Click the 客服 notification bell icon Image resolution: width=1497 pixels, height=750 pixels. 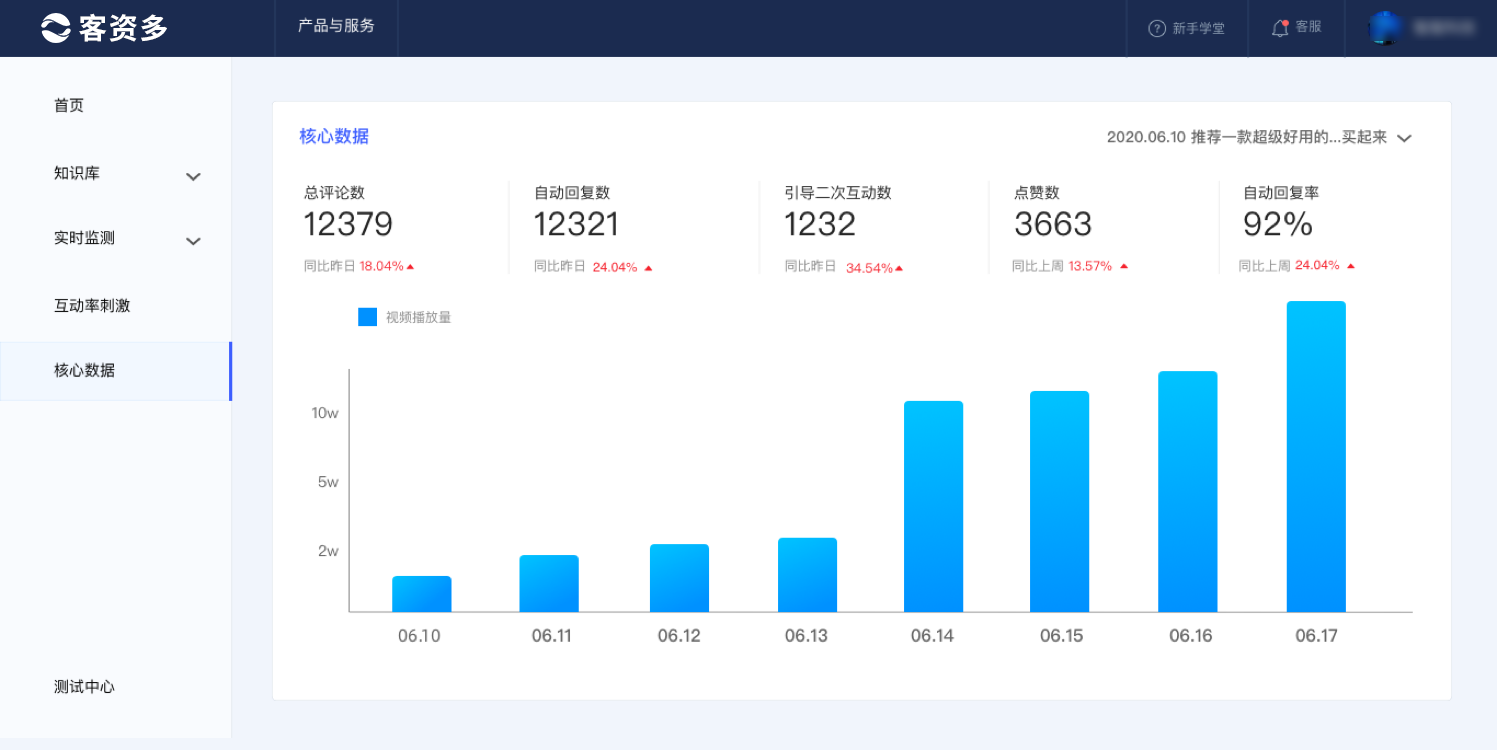(x=1280, y=28)
